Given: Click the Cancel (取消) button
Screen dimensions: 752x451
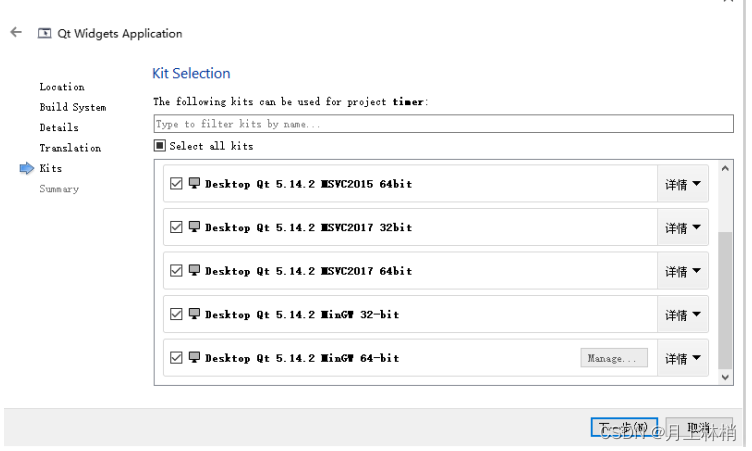Looking at the screenshot, I should [700, 429].
